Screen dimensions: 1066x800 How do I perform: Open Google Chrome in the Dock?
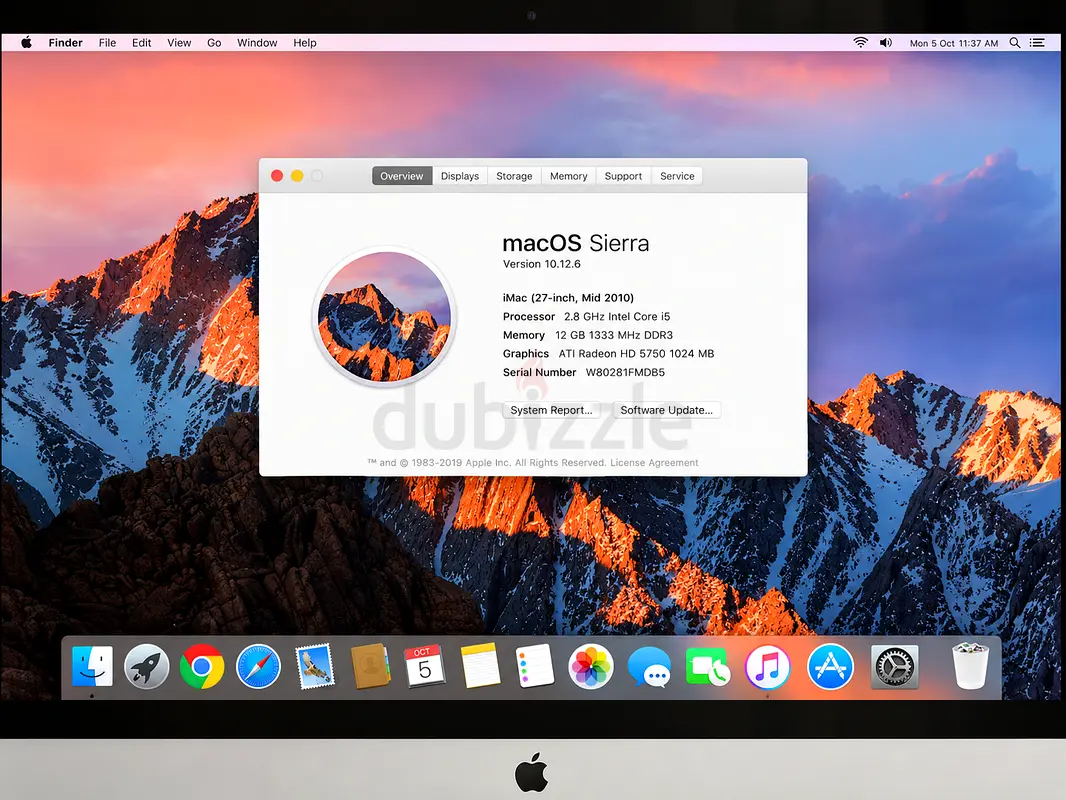(x=202, y=666)
